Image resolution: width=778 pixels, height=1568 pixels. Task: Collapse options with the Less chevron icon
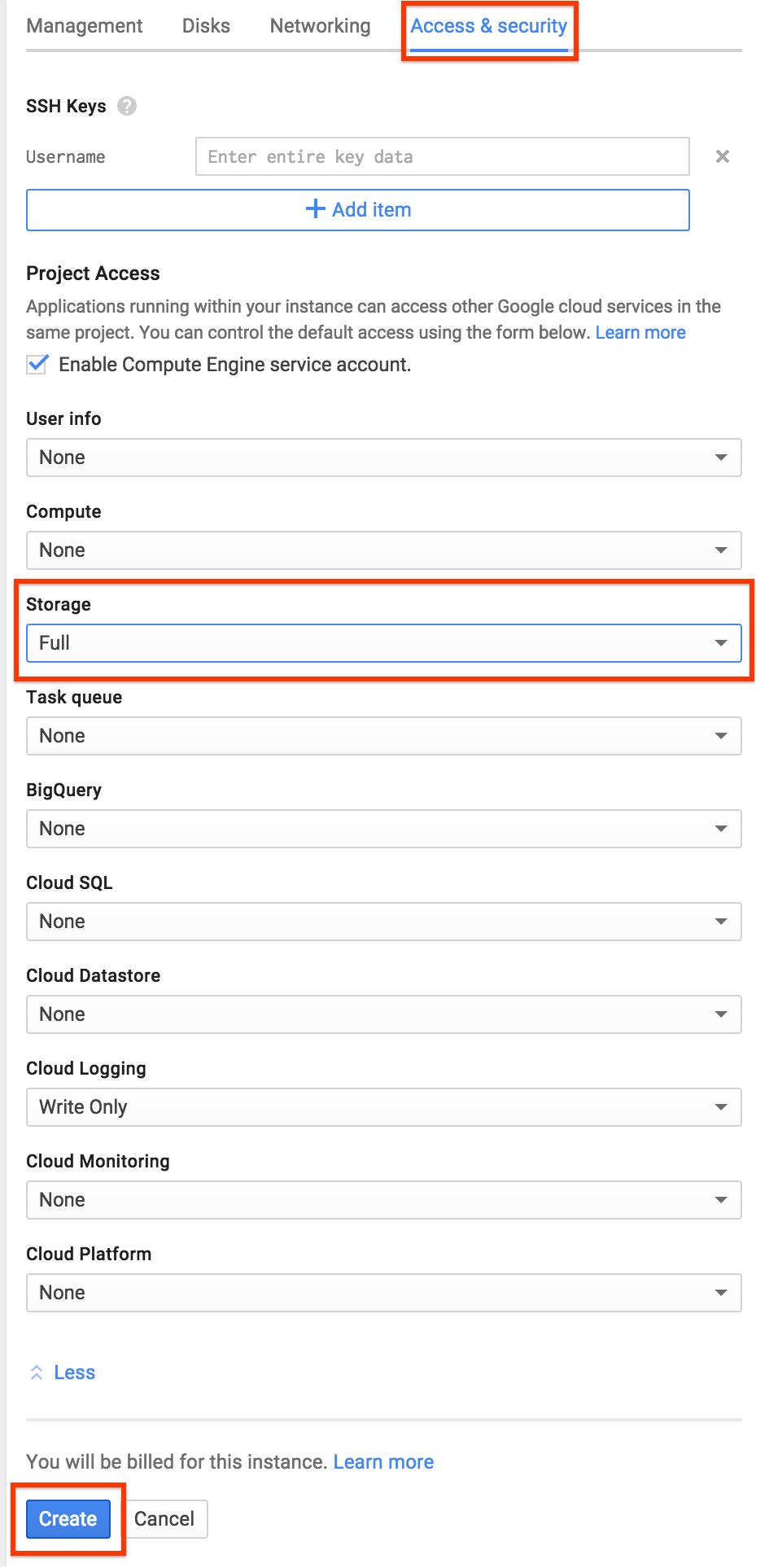(x=37, y=1373)
